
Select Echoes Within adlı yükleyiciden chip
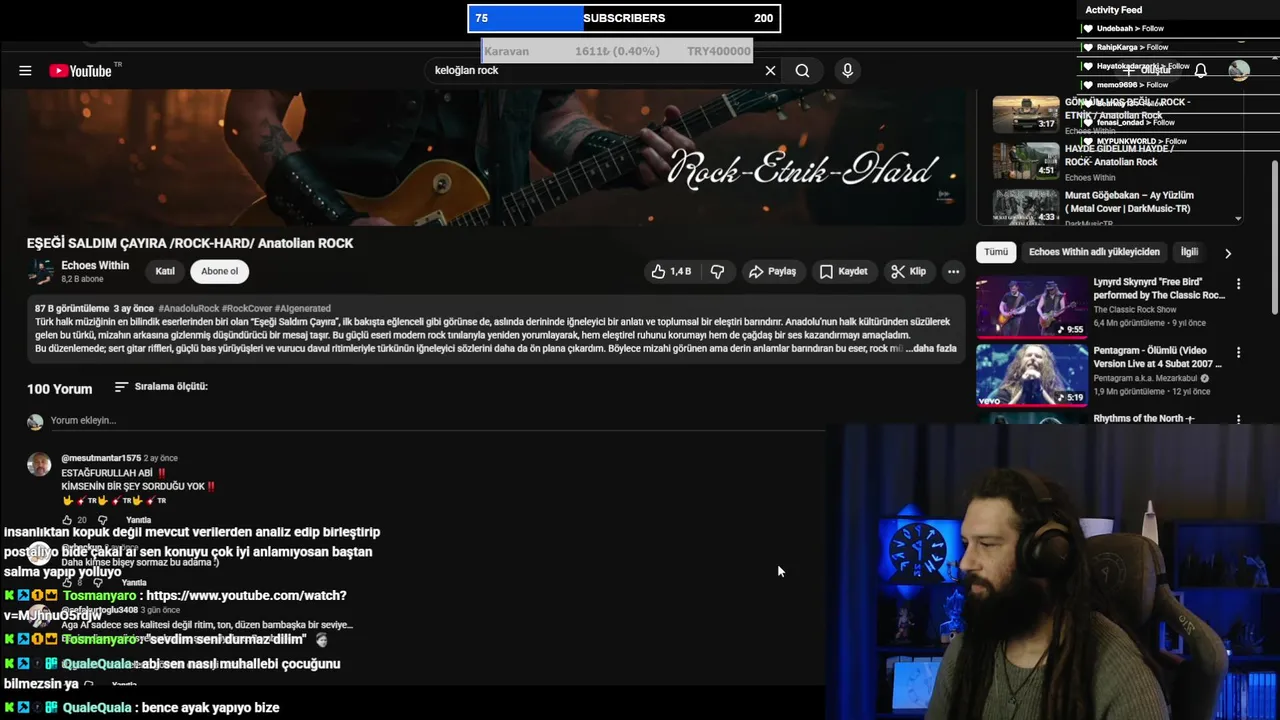1094,252
